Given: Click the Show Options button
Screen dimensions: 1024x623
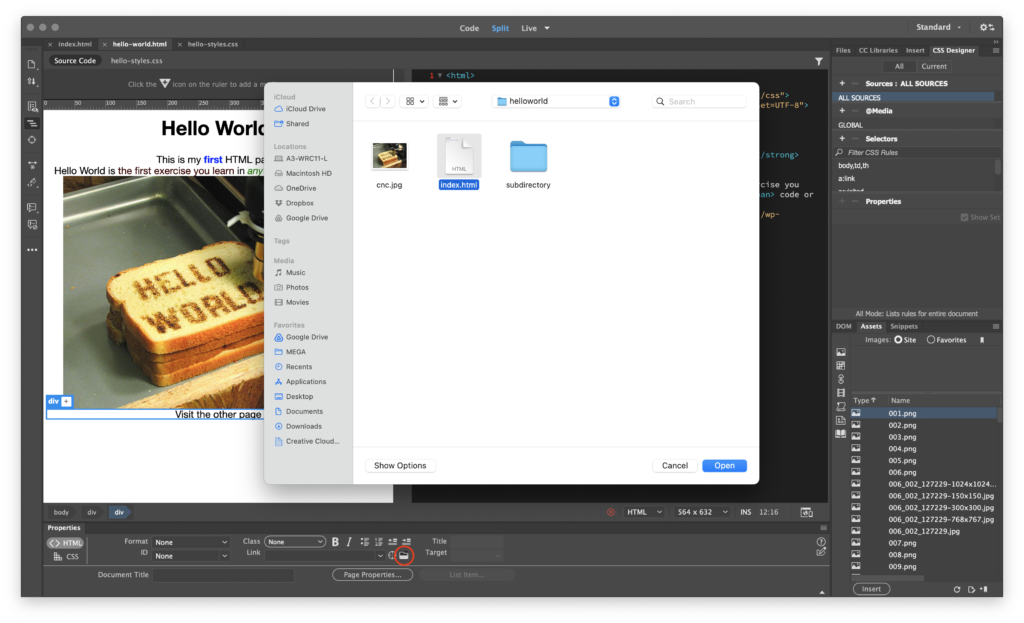Looking at the screenshot, I should 399,466.
